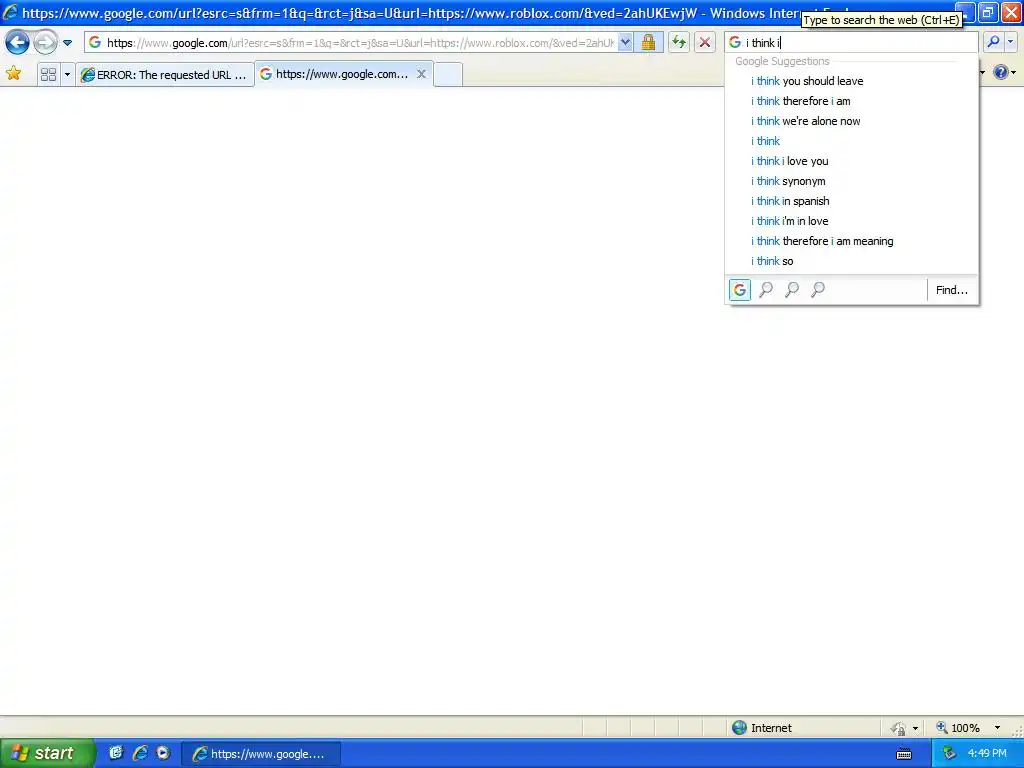Image resolution: width=1024 pixels, height=768 pixels.
Task: Click the 4:49 PM taskbar clock
Action: pos(987,753)
